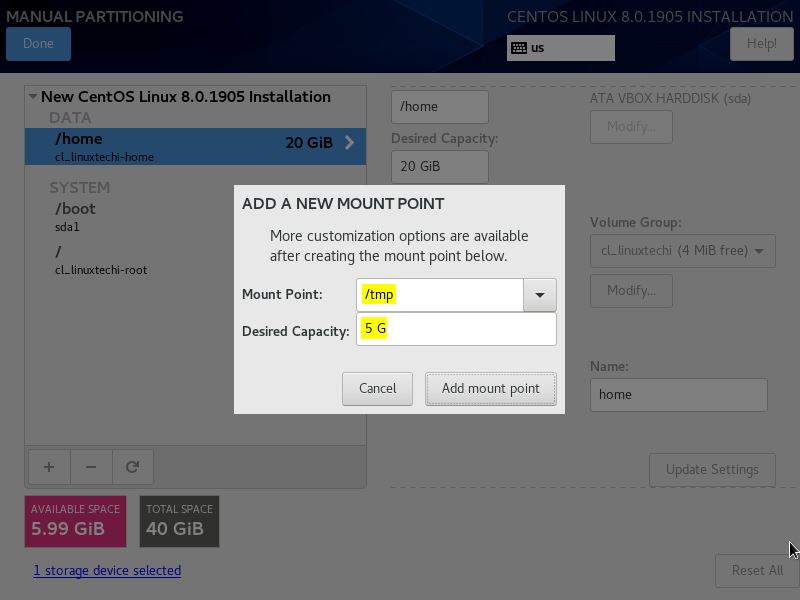This screenshot has width=800, height=600.
Task: Click the 20 GiB size on /home row
Action: (x=309, y=142)
